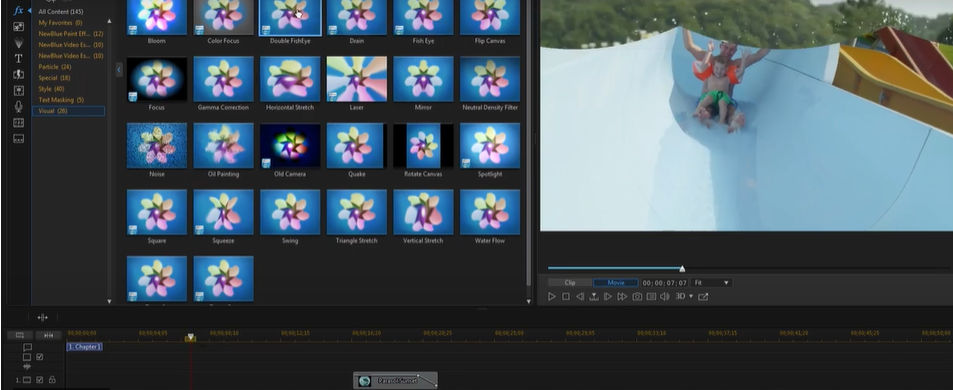Click the timeline playhead marker
The height and width of the screenshot is (390, 953).
tap(190, 337)
